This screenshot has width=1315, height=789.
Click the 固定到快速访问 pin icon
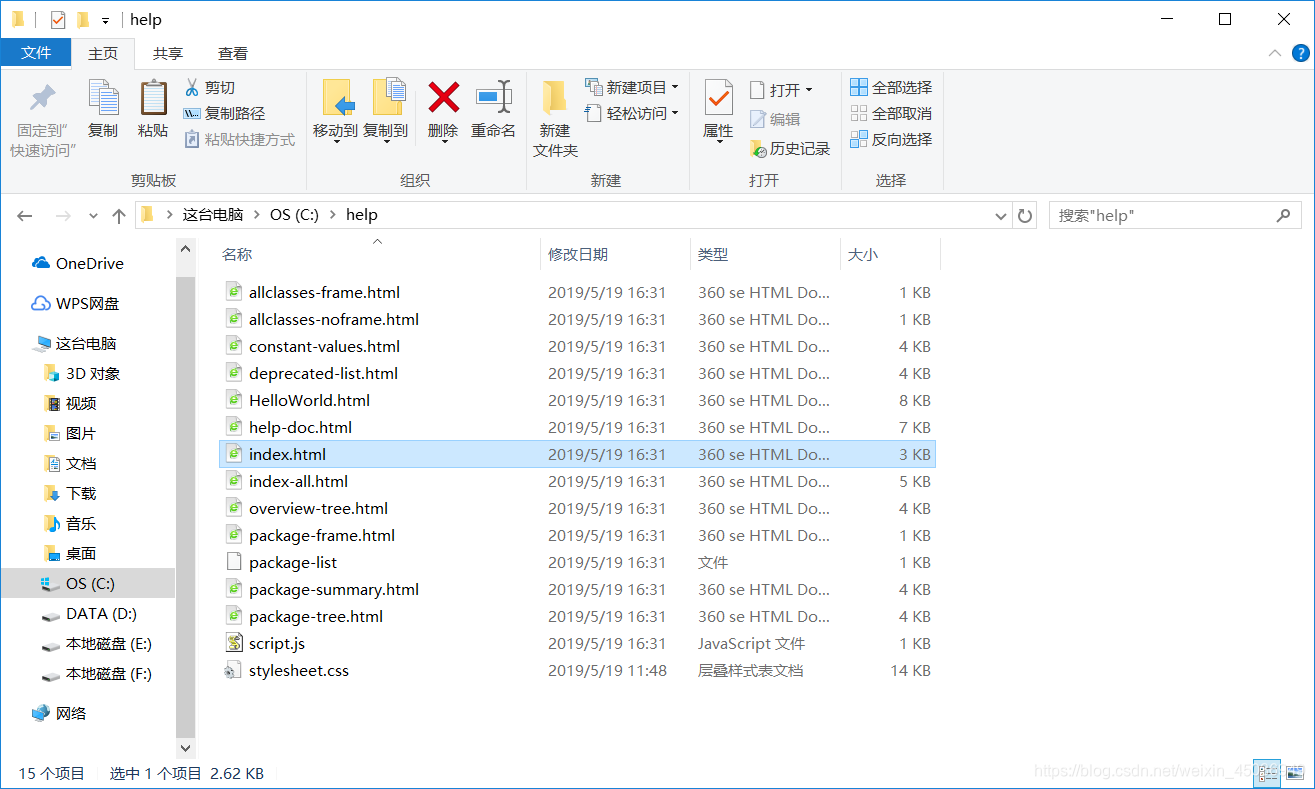click(43, 98)
